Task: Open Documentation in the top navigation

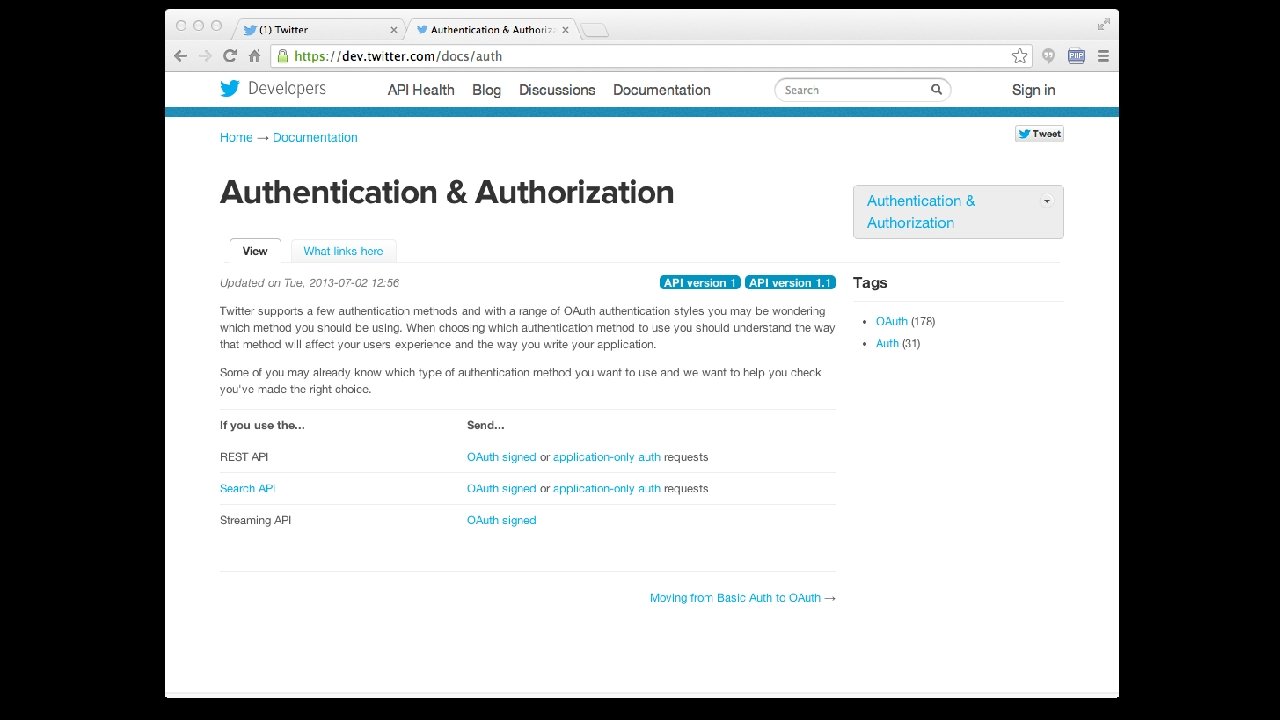Action: pos(662,90)
